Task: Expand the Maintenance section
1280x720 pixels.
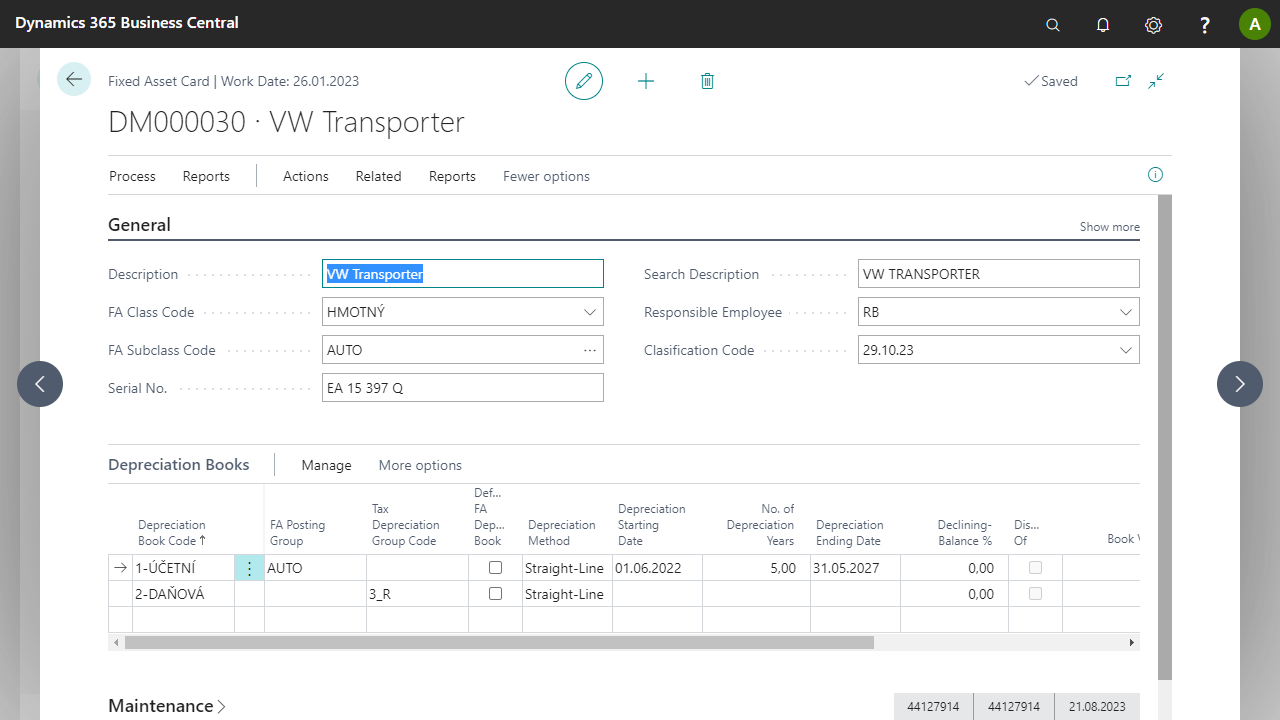Action: 166,706
